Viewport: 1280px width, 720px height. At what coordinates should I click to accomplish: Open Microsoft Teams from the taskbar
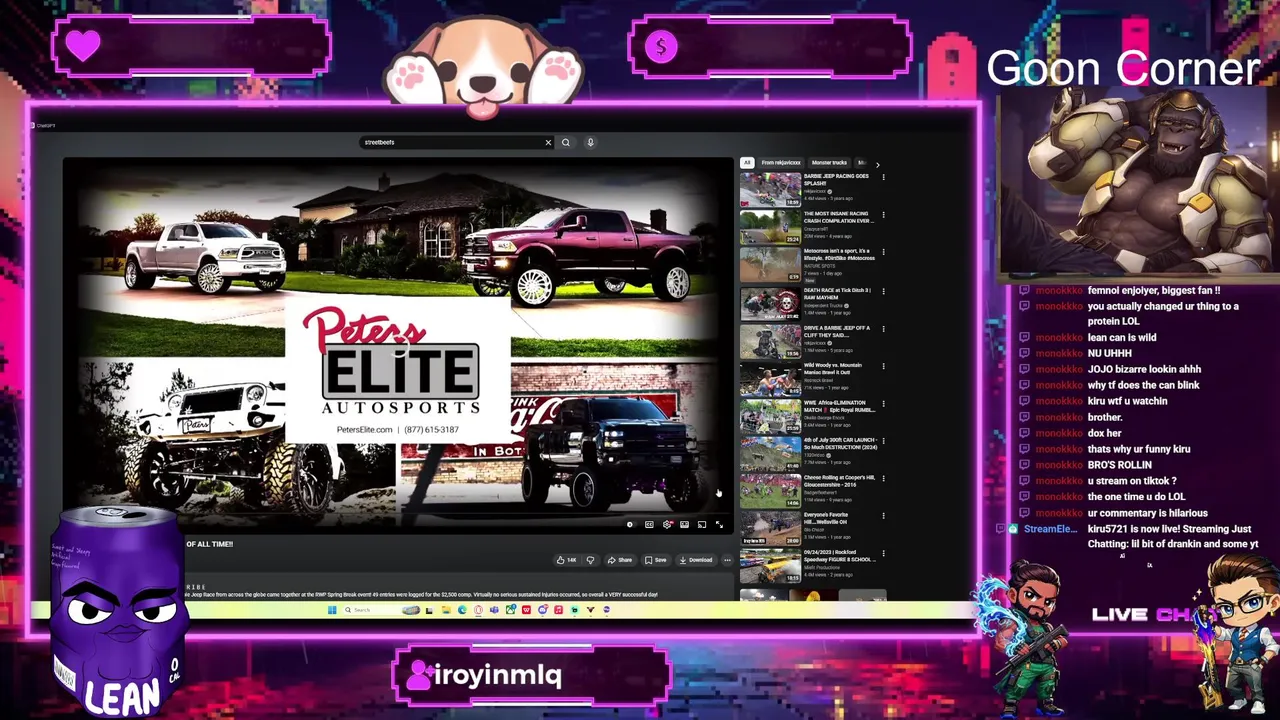point(494,610)
